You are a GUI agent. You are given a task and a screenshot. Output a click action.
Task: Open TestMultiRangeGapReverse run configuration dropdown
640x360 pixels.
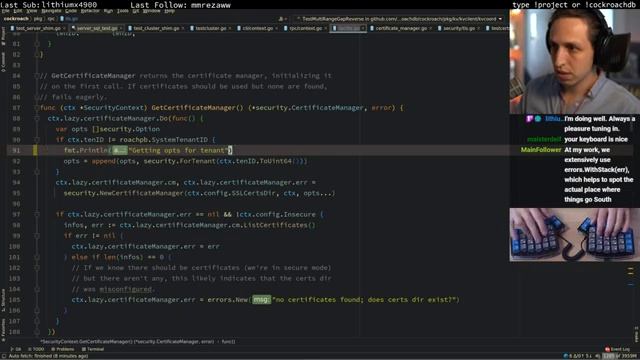click(399, 19)
